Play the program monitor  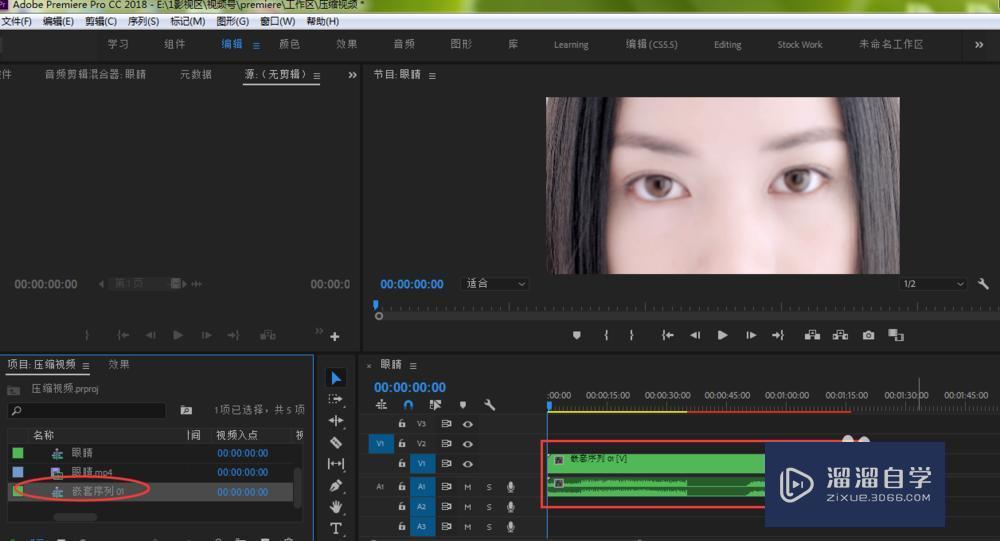[x=723, y=335]
